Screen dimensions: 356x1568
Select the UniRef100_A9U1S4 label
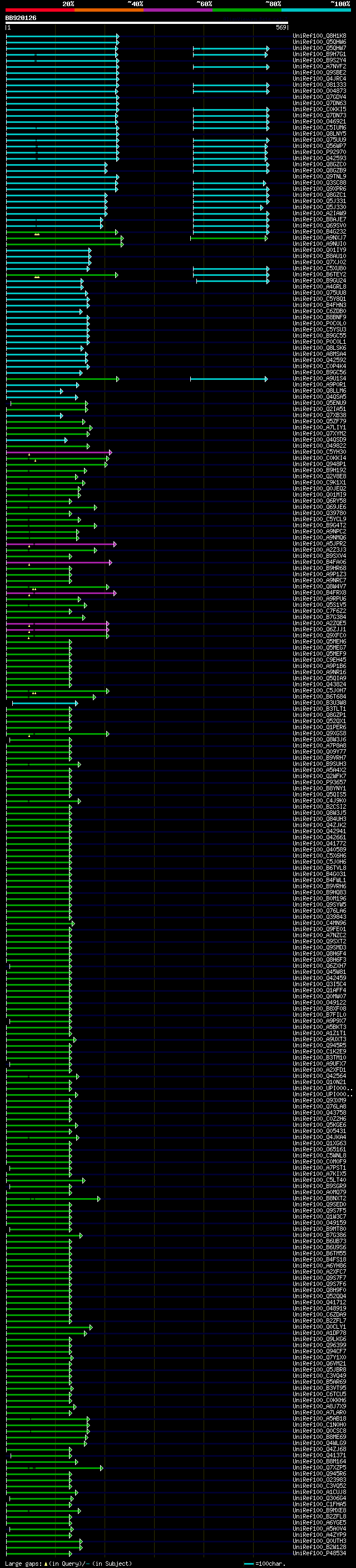click(x=319, y=379)
